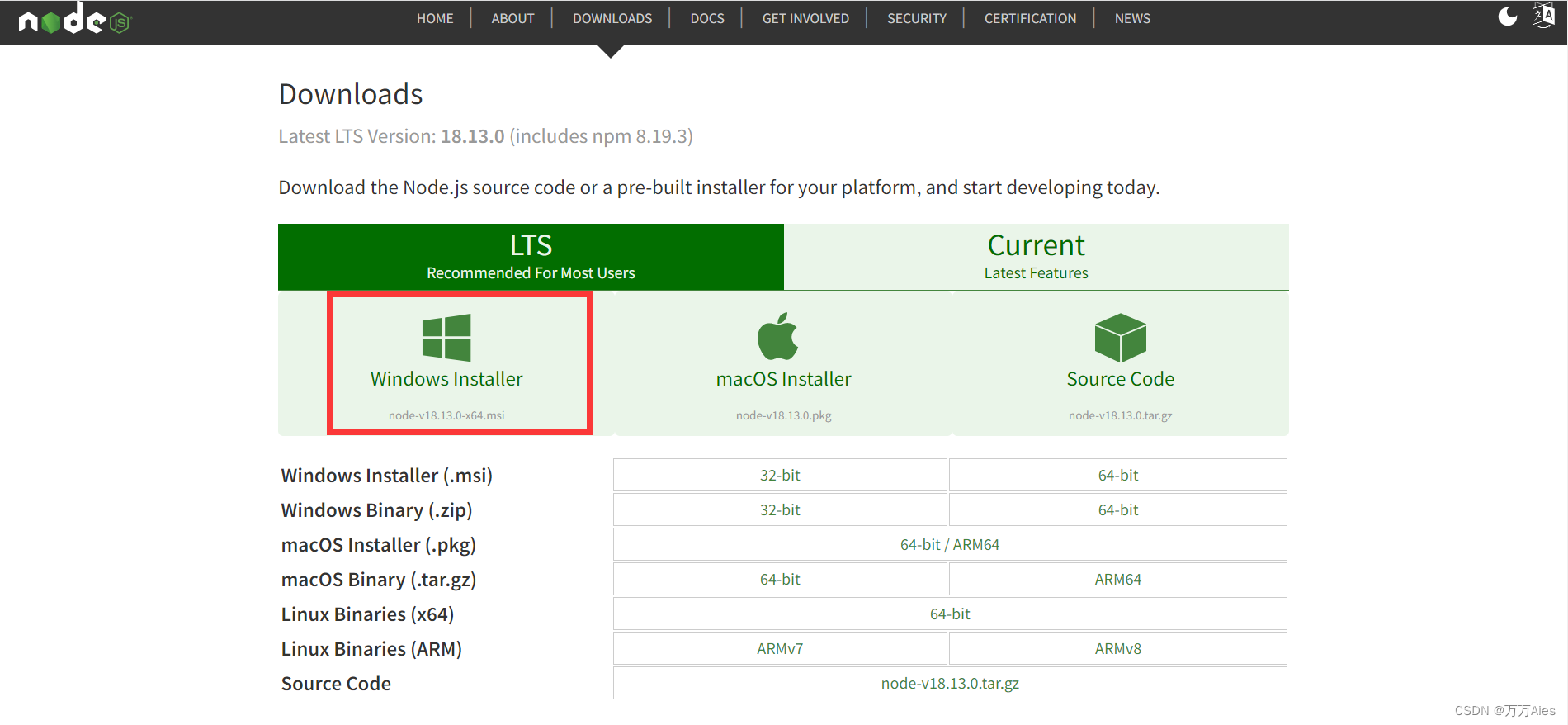Click the macOS Installer (.pkg) row label
The width and height of the screenshot is (1568, 725).
point(378,545)
